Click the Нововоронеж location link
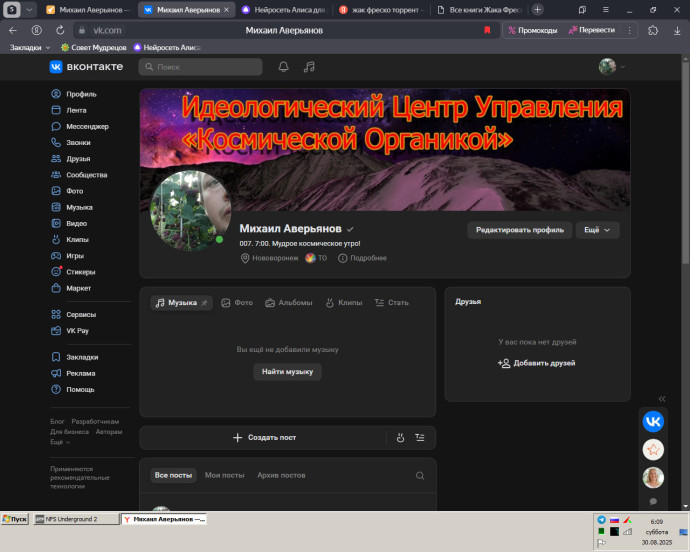The image size is (690, 552). click(269, 258)
